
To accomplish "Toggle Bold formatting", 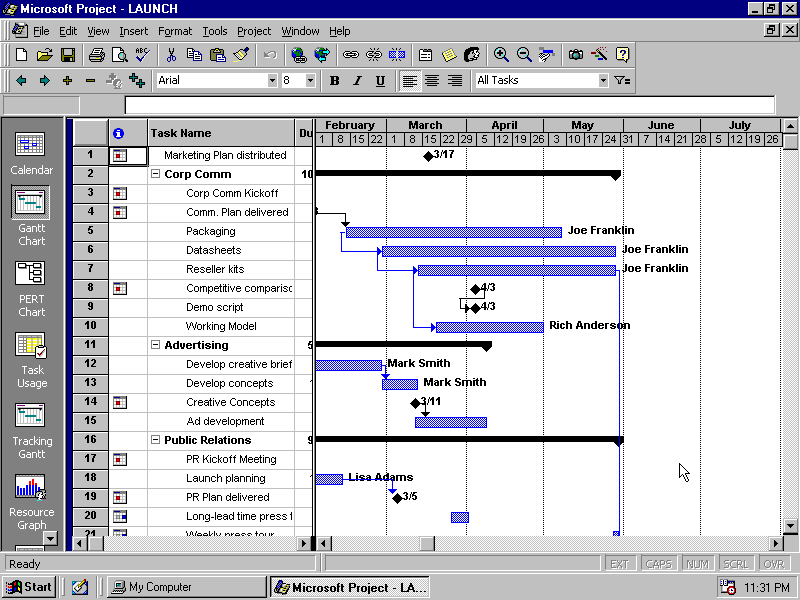I will [335, 81].
